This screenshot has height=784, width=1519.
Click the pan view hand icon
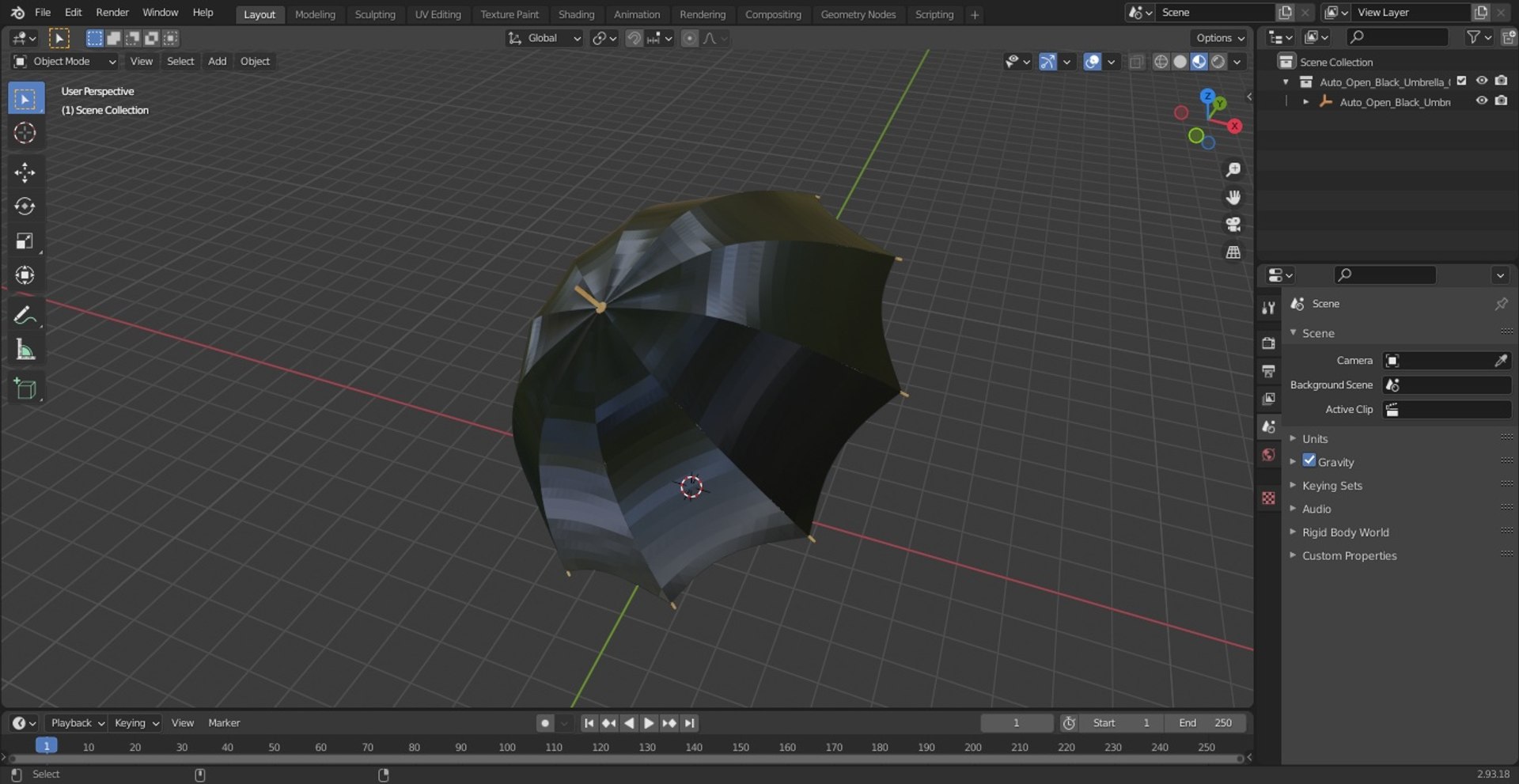1233,197
